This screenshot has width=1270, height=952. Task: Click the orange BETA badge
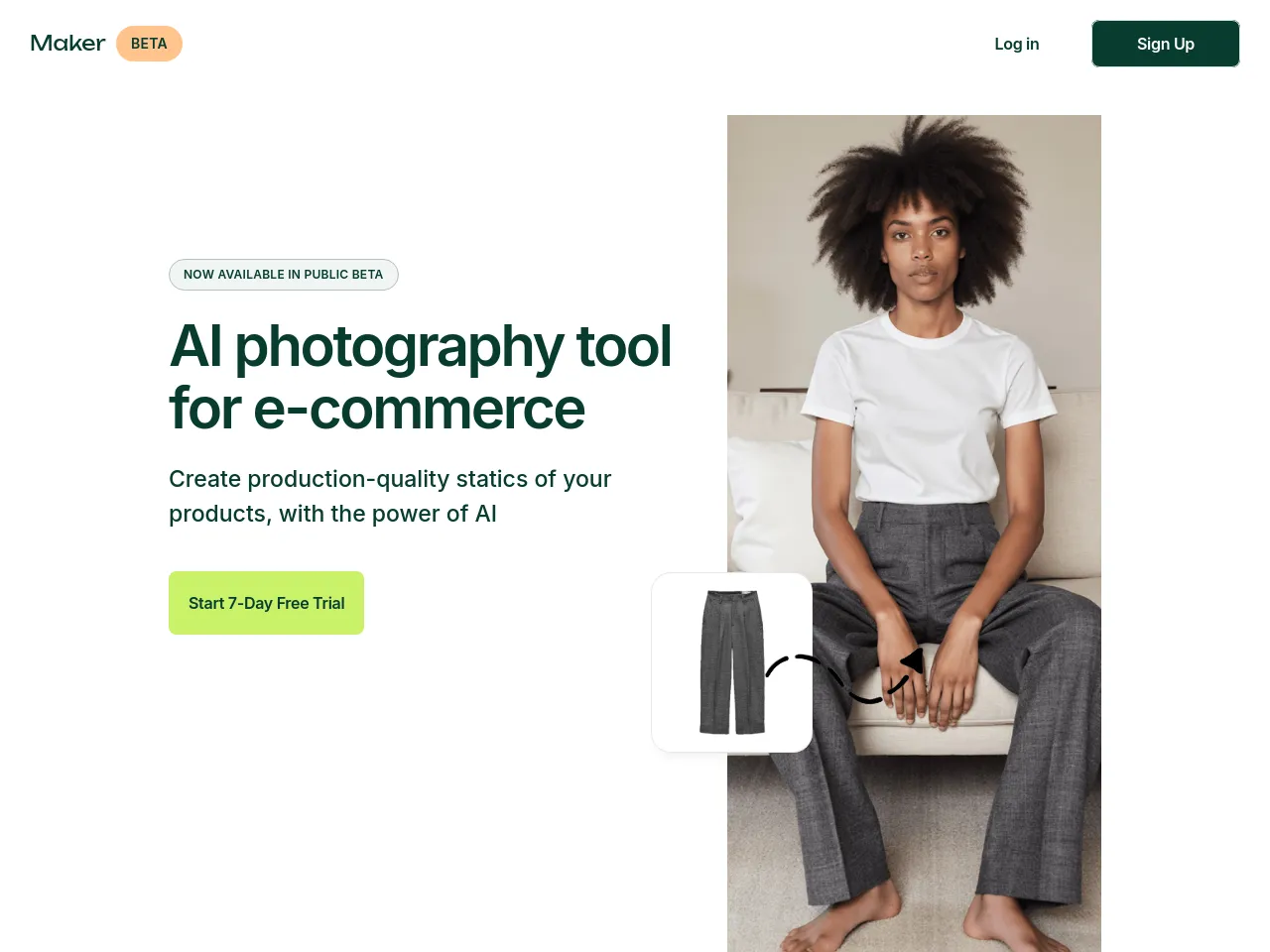point(149,44)
